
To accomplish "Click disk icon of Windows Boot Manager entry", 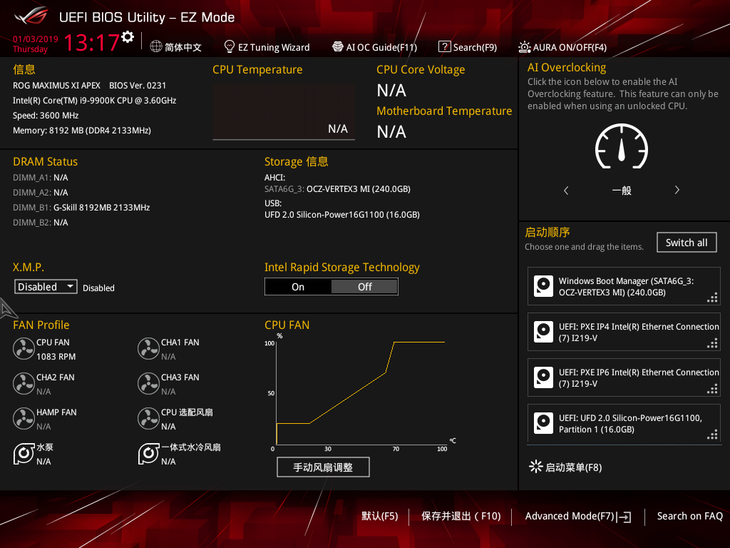I will coord(543,286).
